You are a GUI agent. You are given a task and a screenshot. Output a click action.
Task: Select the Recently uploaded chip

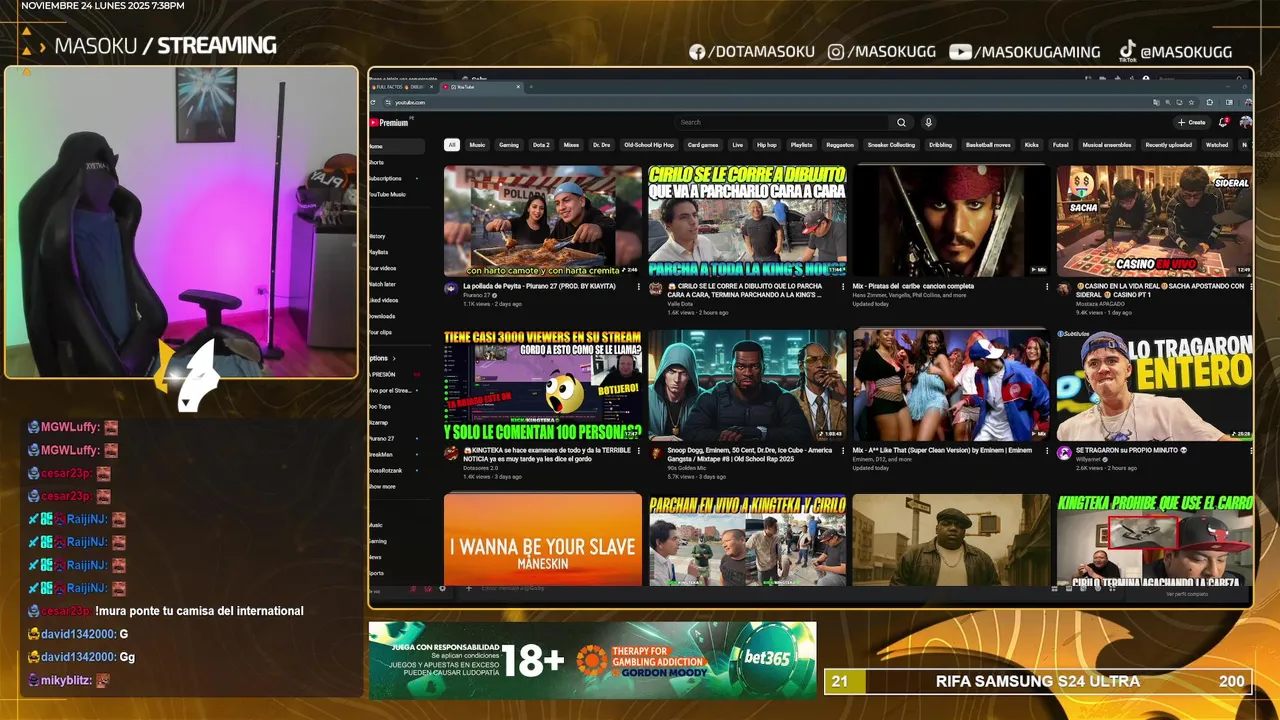click(x=1168, y=145)
